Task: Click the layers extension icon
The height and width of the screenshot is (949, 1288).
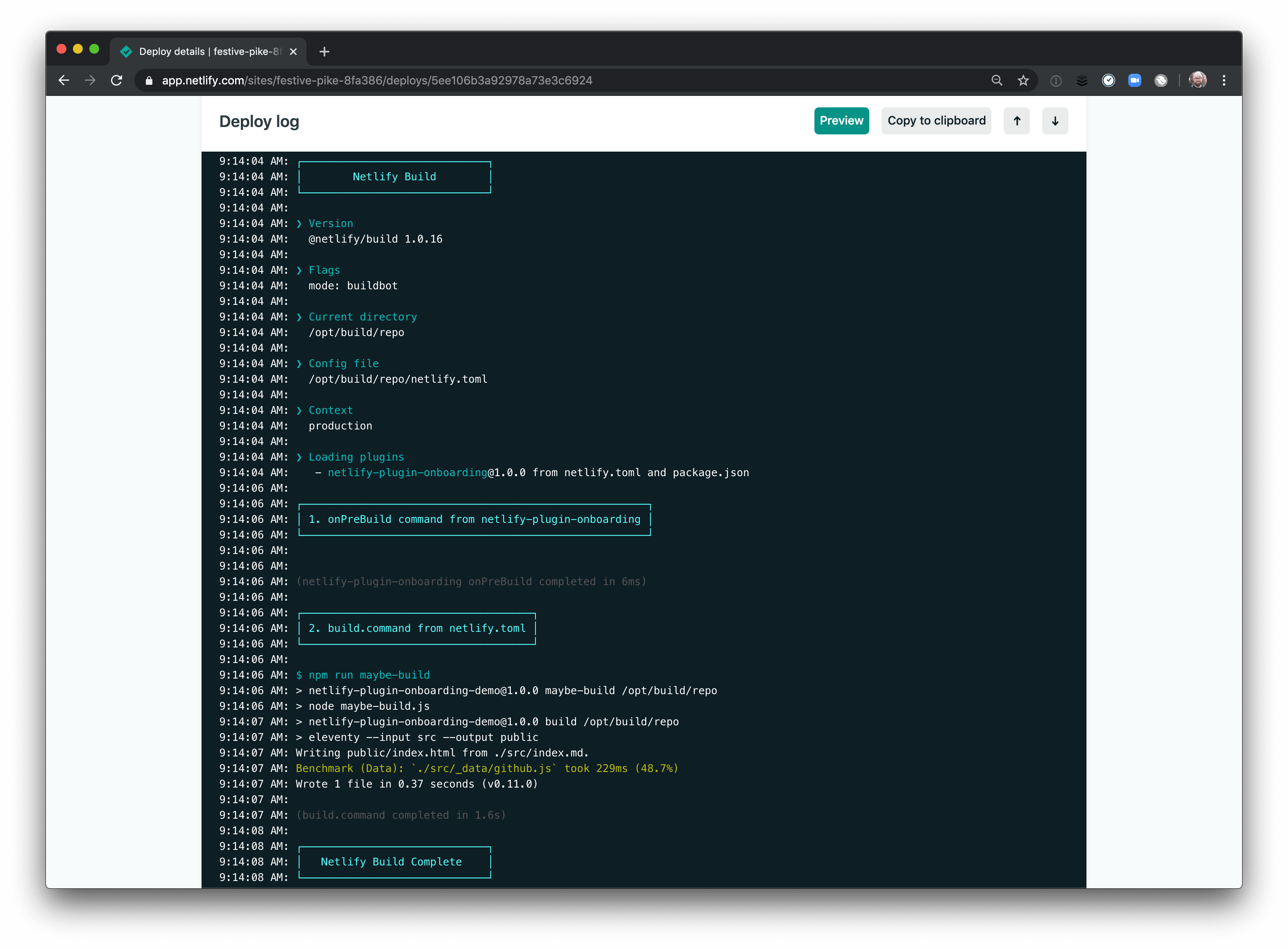Action: point(1082,80)
